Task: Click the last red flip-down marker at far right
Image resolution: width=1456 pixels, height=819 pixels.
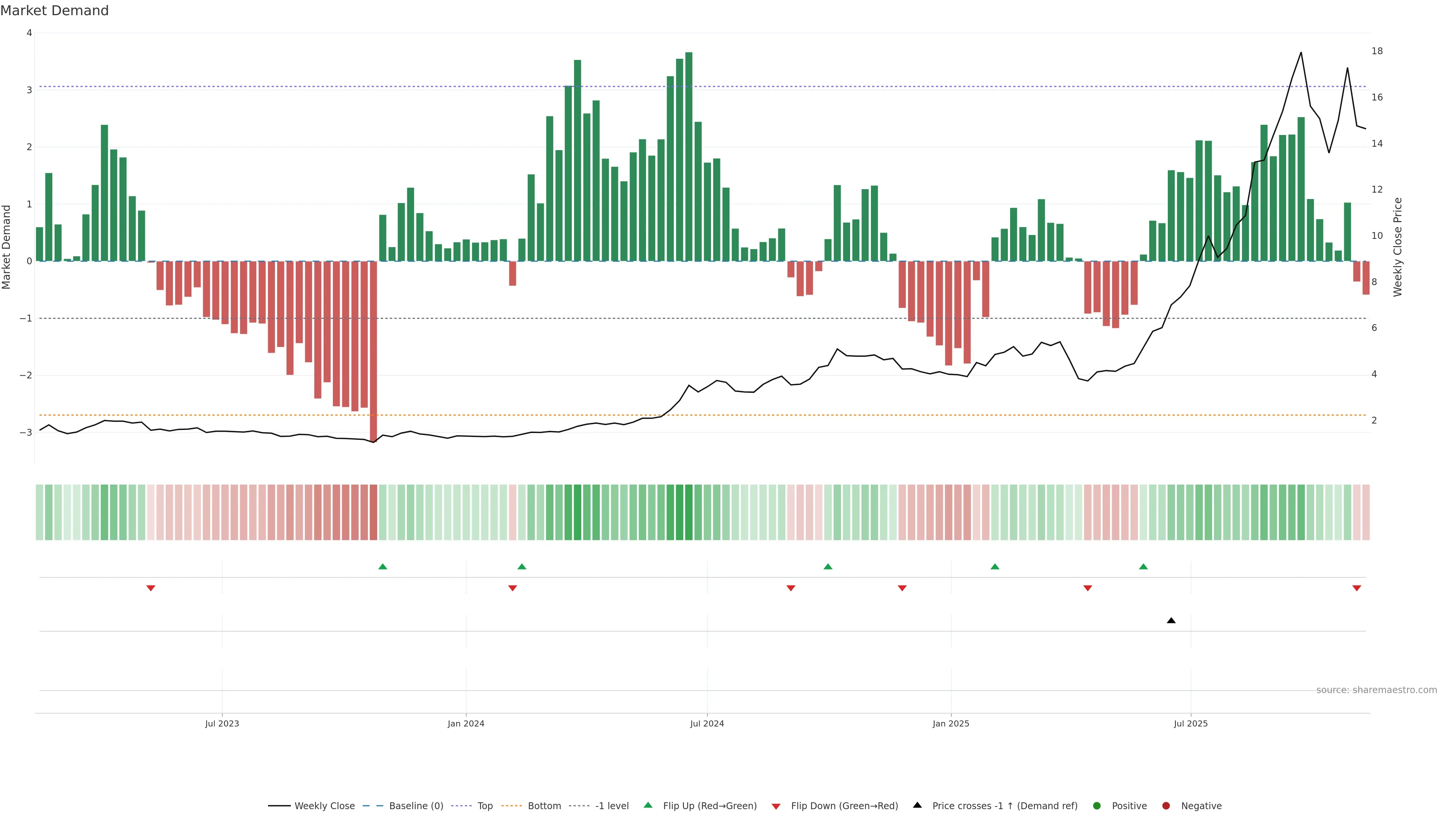Action: tap(1357, 588)
